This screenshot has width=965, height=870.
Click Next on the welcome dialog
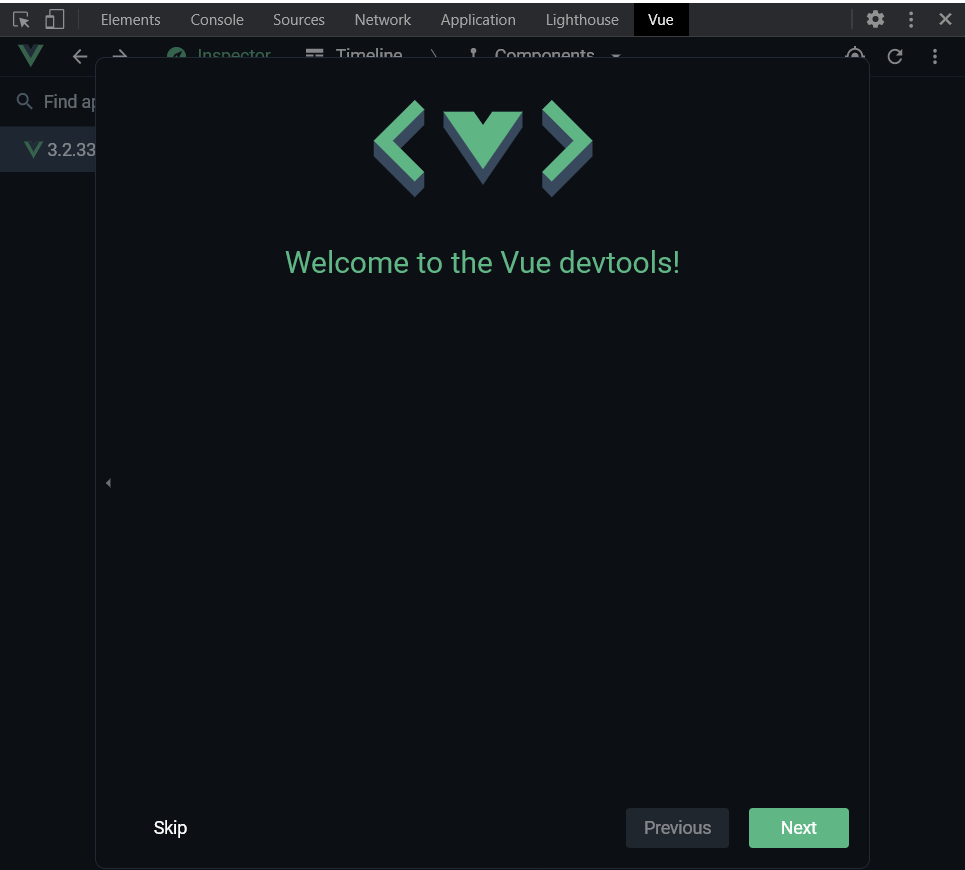[798, 827]
